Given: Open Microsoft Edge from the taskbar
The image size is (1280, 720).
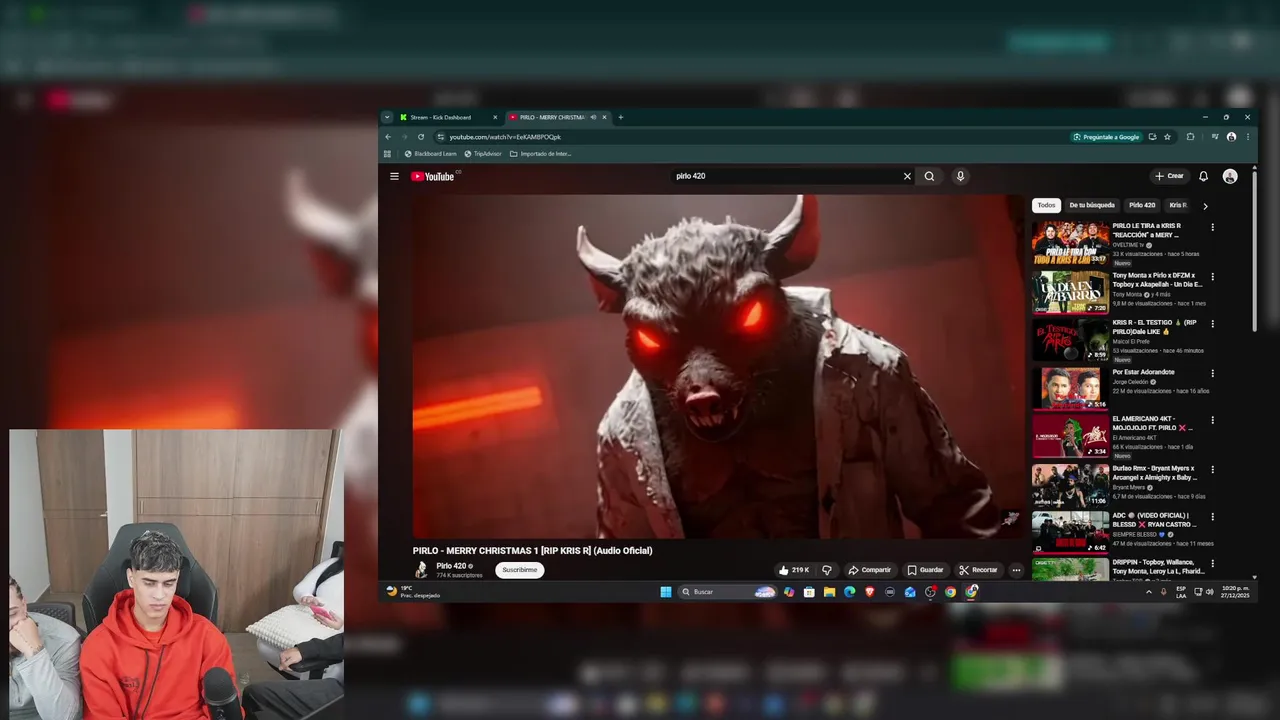Looking at the screenshot, I should [x=849, y=592].
